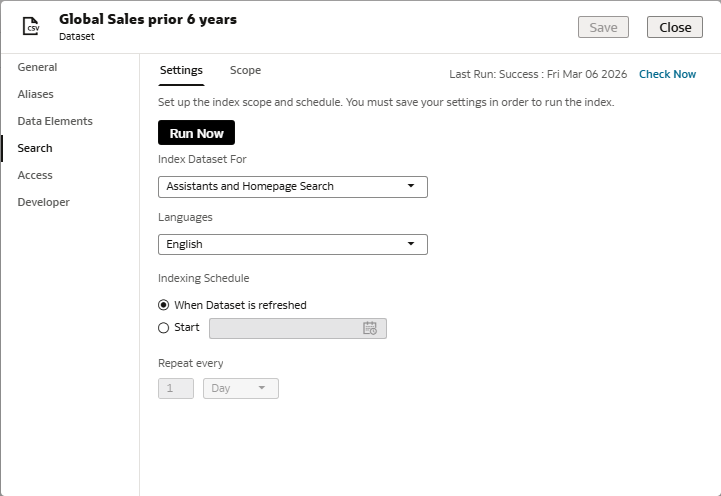Open Data Elements in the sidebar
The image size is (721, 496).
tap(55, 121)
